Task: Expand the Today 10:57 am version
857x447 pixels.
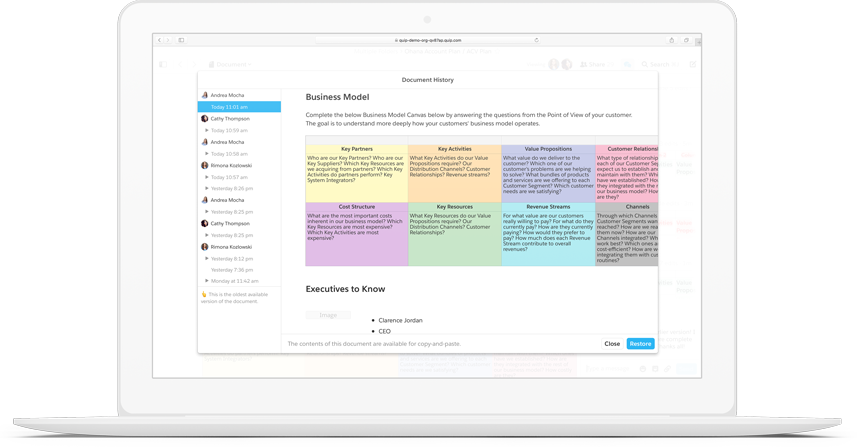Action: click(207, 177)
